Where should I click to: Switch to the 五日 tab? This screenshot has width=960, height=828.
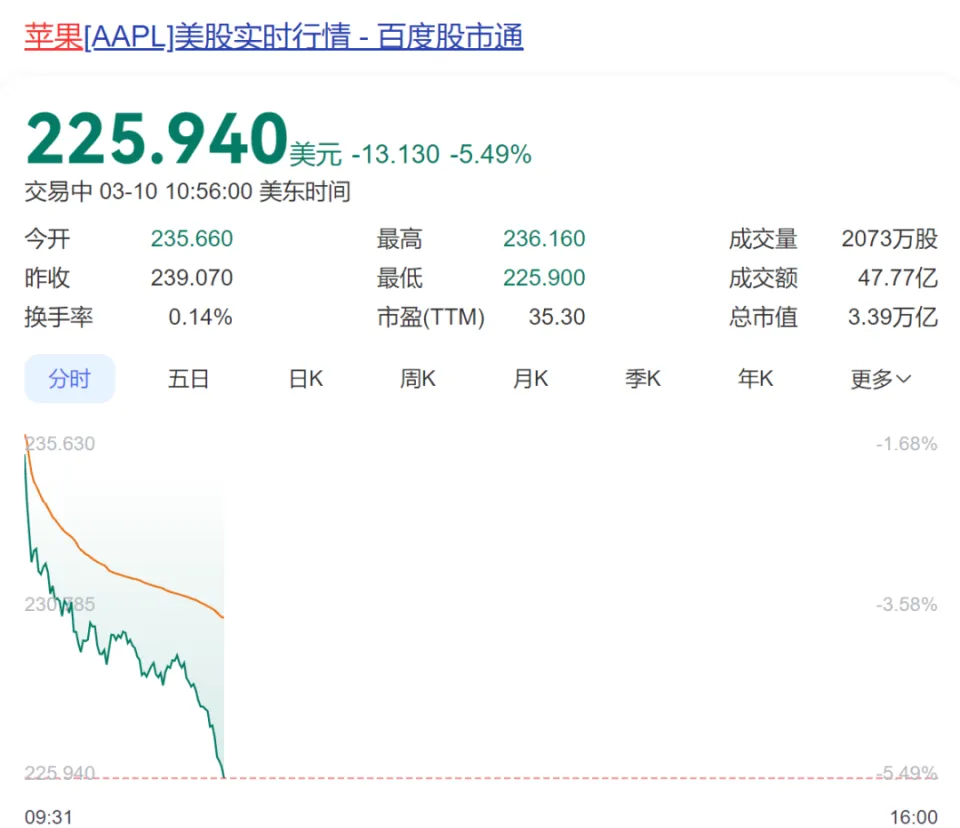pos(188,379)
